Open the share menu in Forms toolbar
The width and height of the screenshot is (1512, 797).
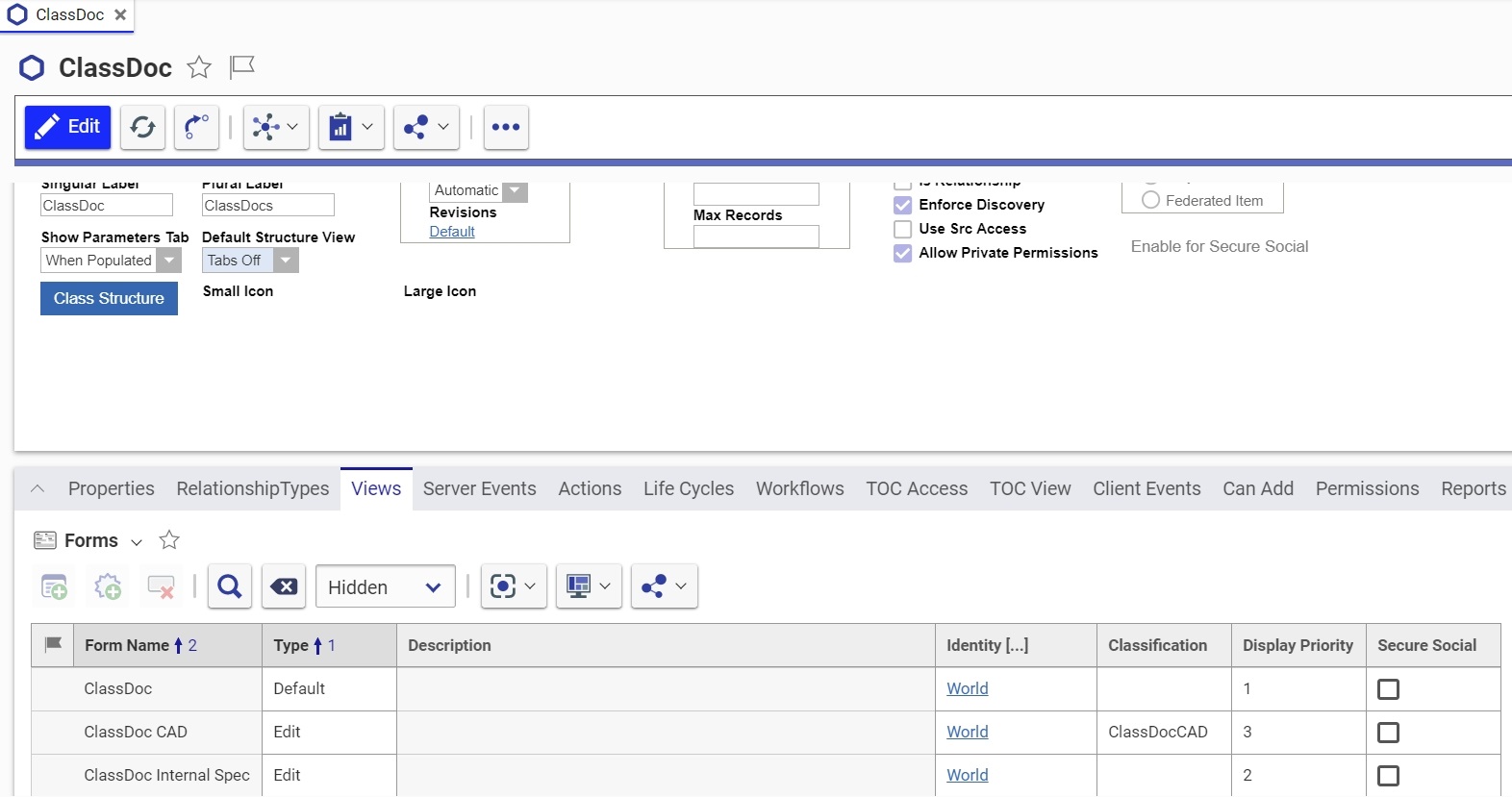(x=665, y=586)
